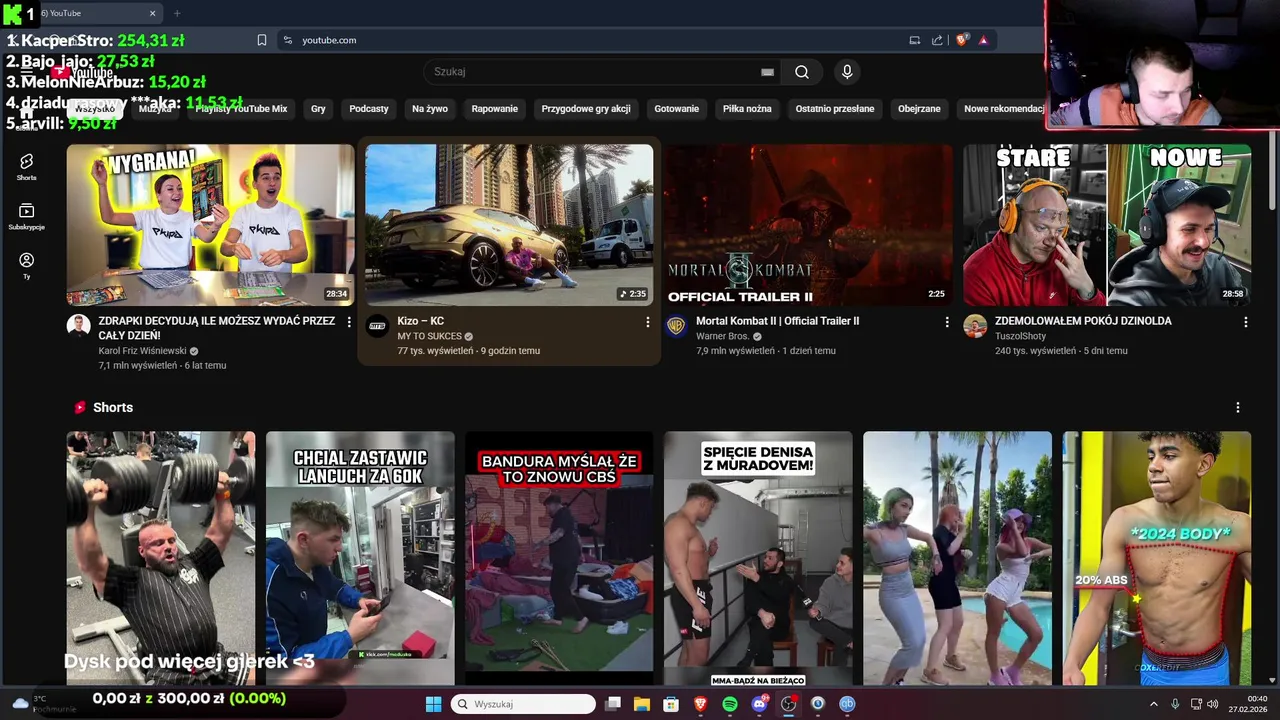Open the more options menu for Kizo – KC

[647, 322]
